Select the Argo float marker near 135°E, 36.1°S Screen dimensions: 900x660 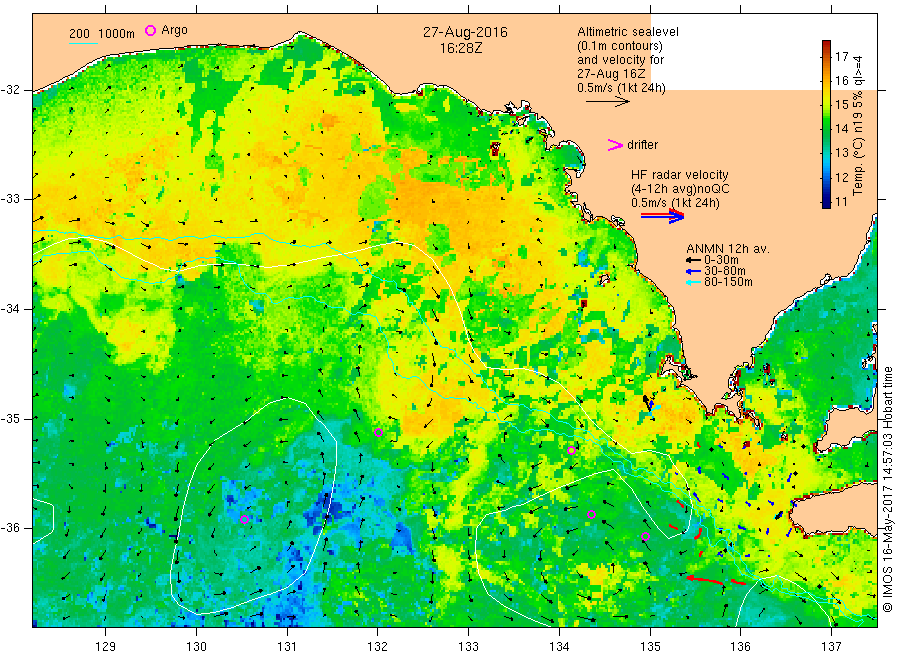[645, 537]
